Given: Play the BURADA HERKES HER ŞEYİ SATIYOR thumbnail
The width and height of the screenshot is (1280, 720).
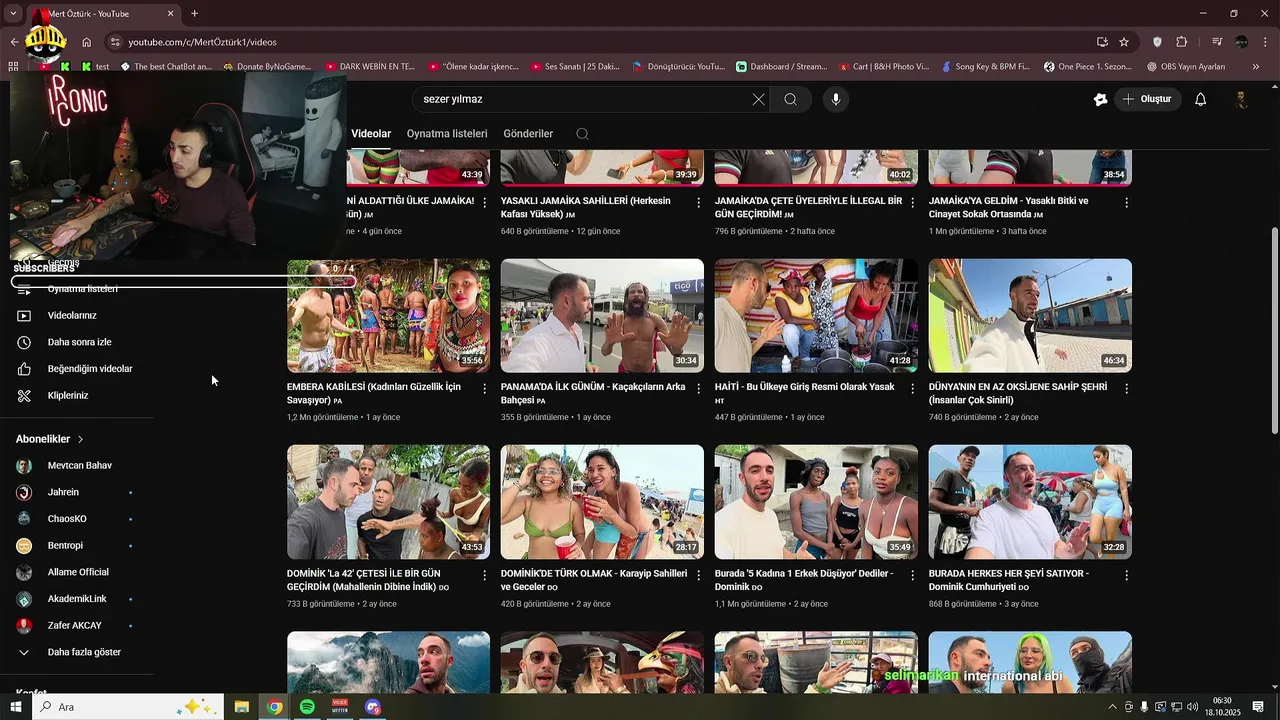Looking at the screenshot, I should [x=1030, y=502].
